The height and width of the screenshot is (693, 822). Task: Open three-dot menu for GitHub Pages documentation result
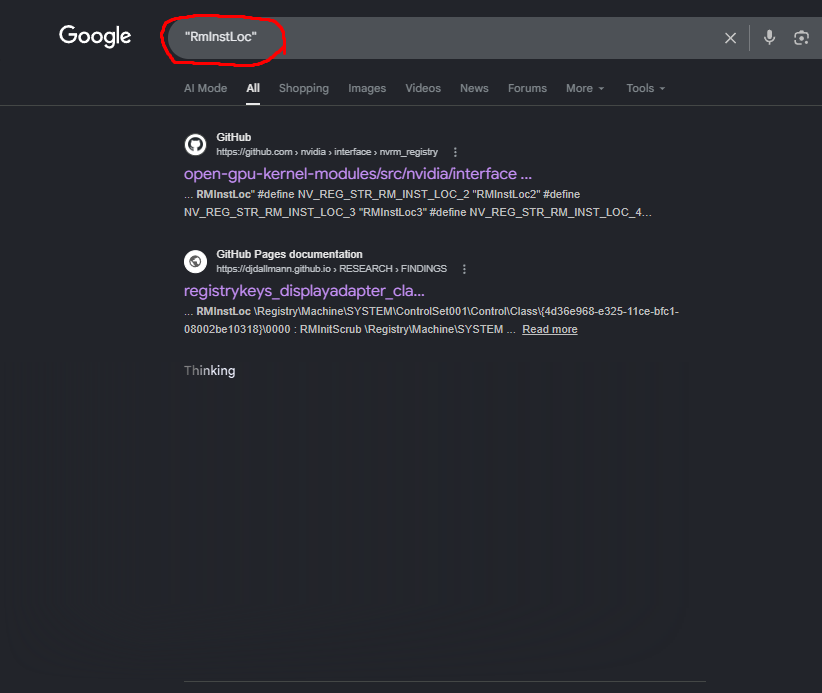[464, 269]
